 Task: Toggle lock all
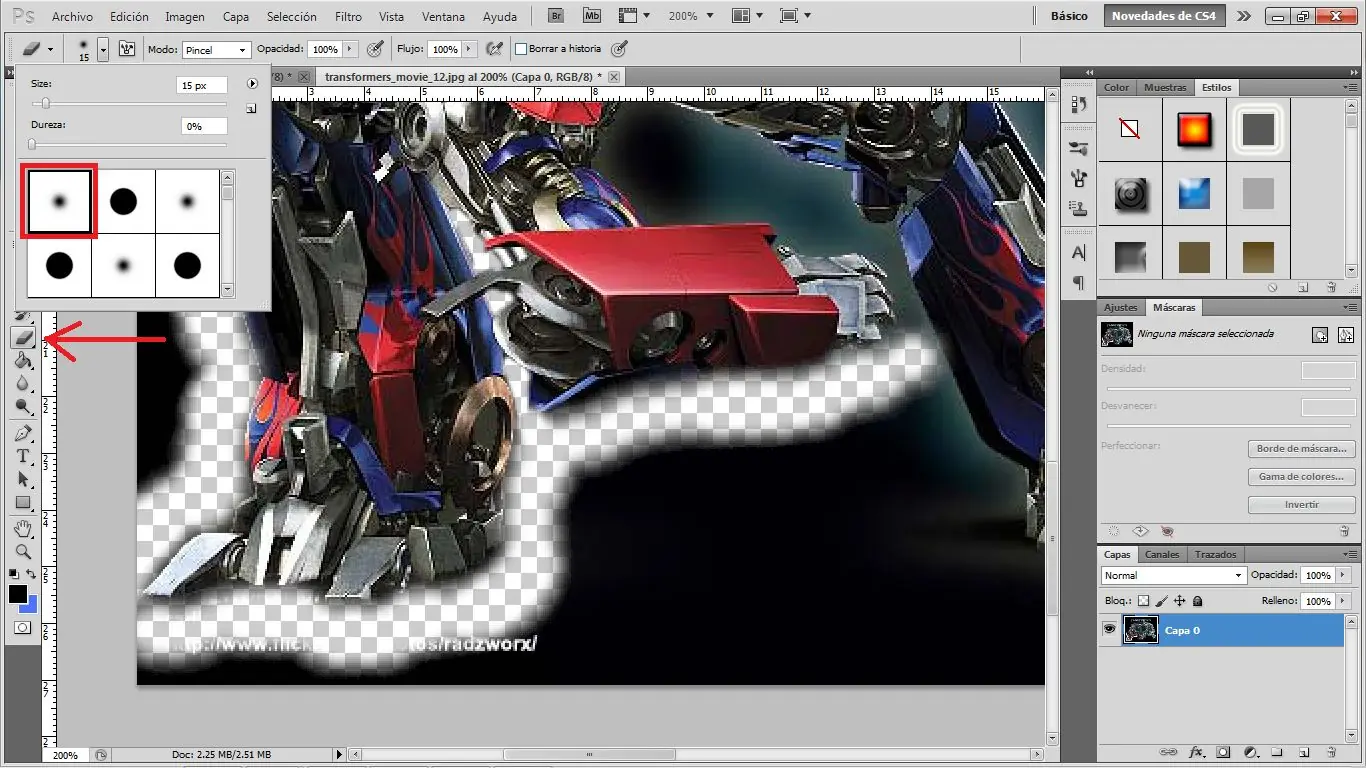1197,601
